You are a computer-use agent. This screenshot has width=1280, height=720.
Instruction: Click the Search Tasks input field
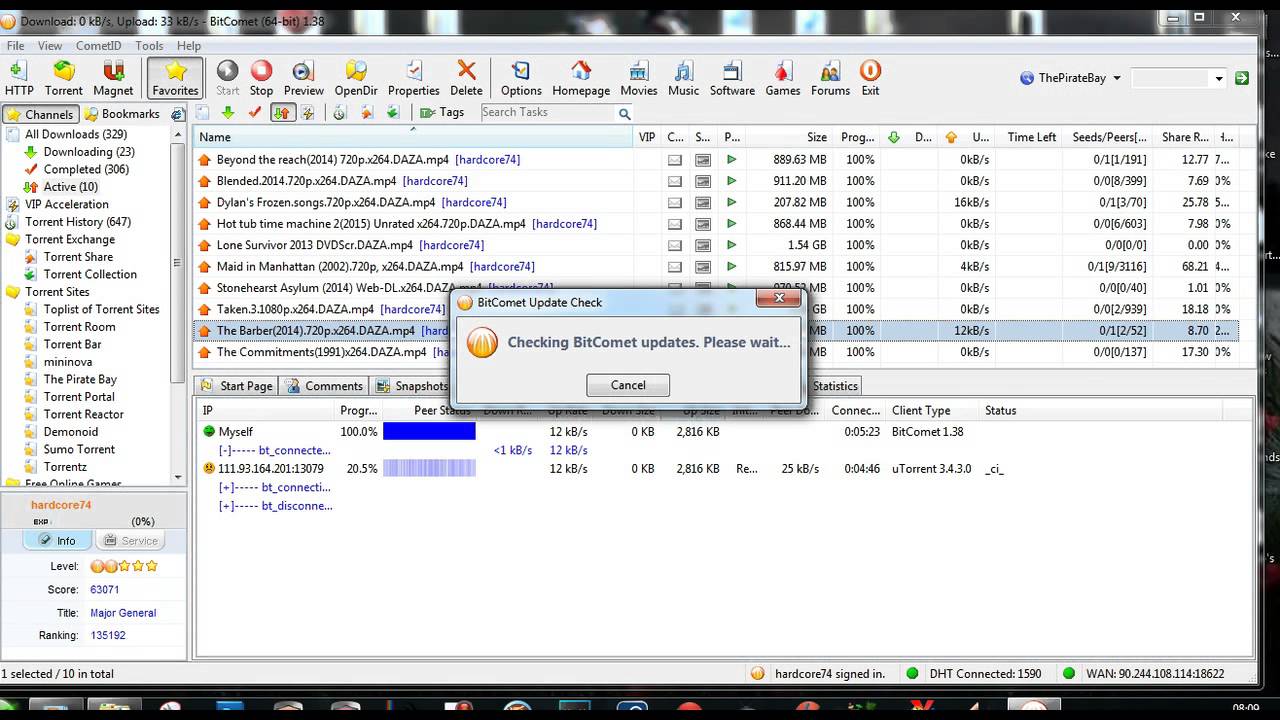tap(547, 113)
